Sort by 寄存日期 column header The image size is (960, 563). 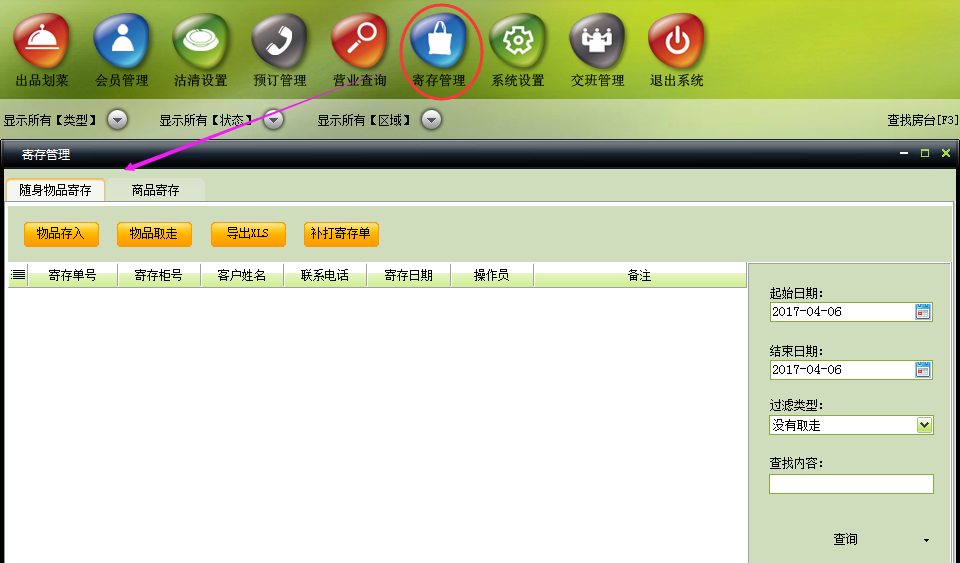click(x=408, y=275)
